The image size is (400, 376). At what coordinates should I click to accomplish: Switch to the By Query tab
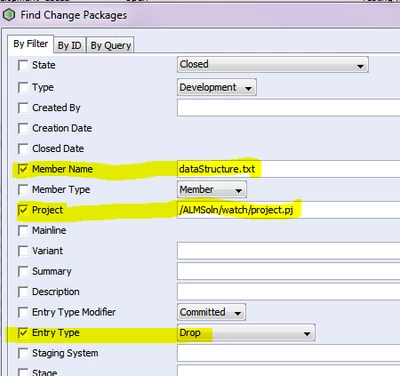click(x=111, y=45)
